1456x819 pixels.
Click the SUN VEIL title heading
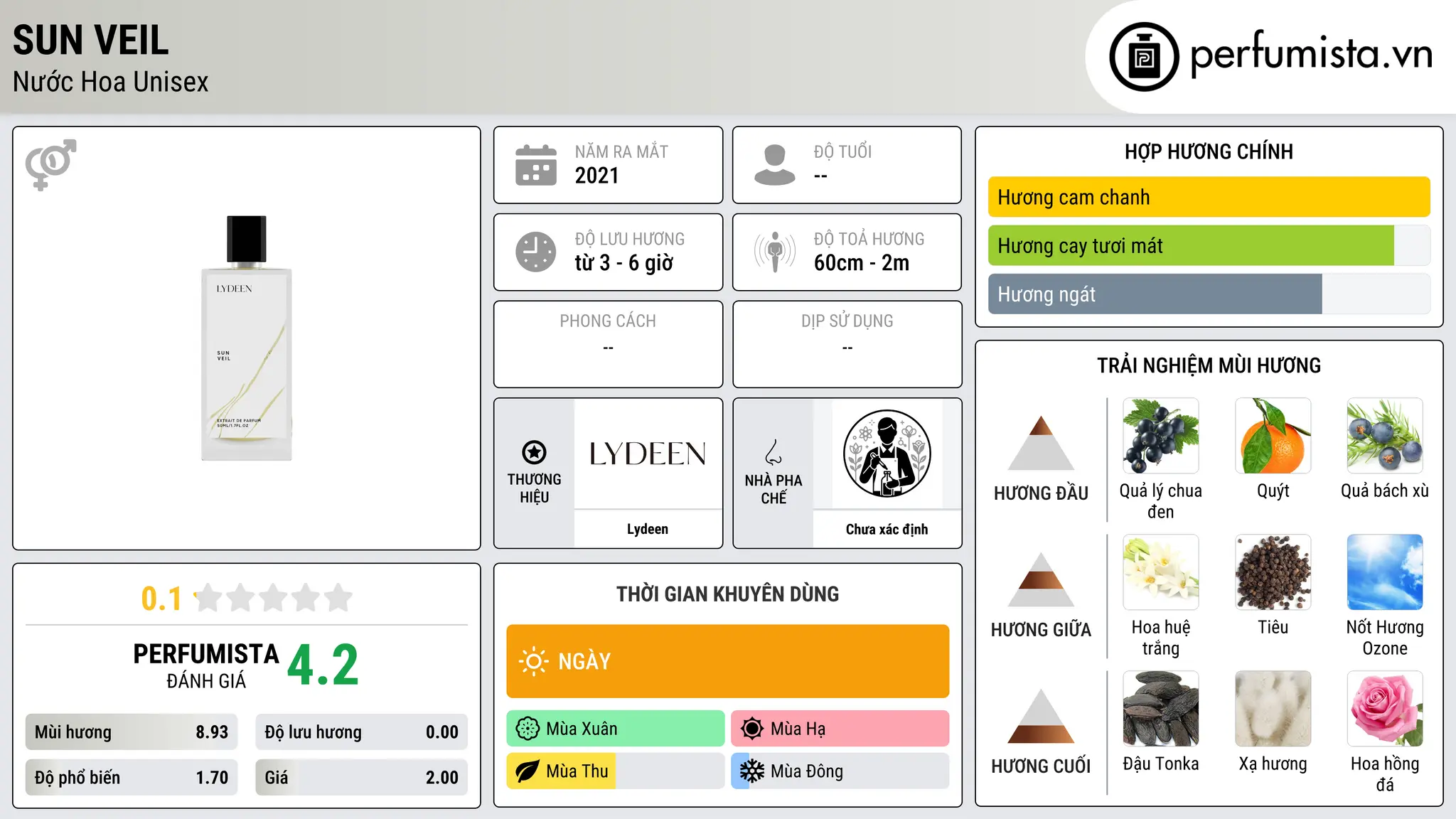91,40
